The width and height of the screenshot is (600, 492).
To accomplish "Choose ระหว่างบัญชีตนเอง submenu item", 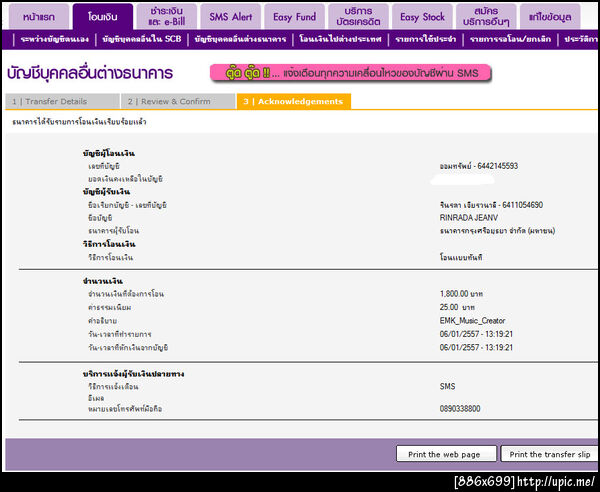I will coord(54,39).
